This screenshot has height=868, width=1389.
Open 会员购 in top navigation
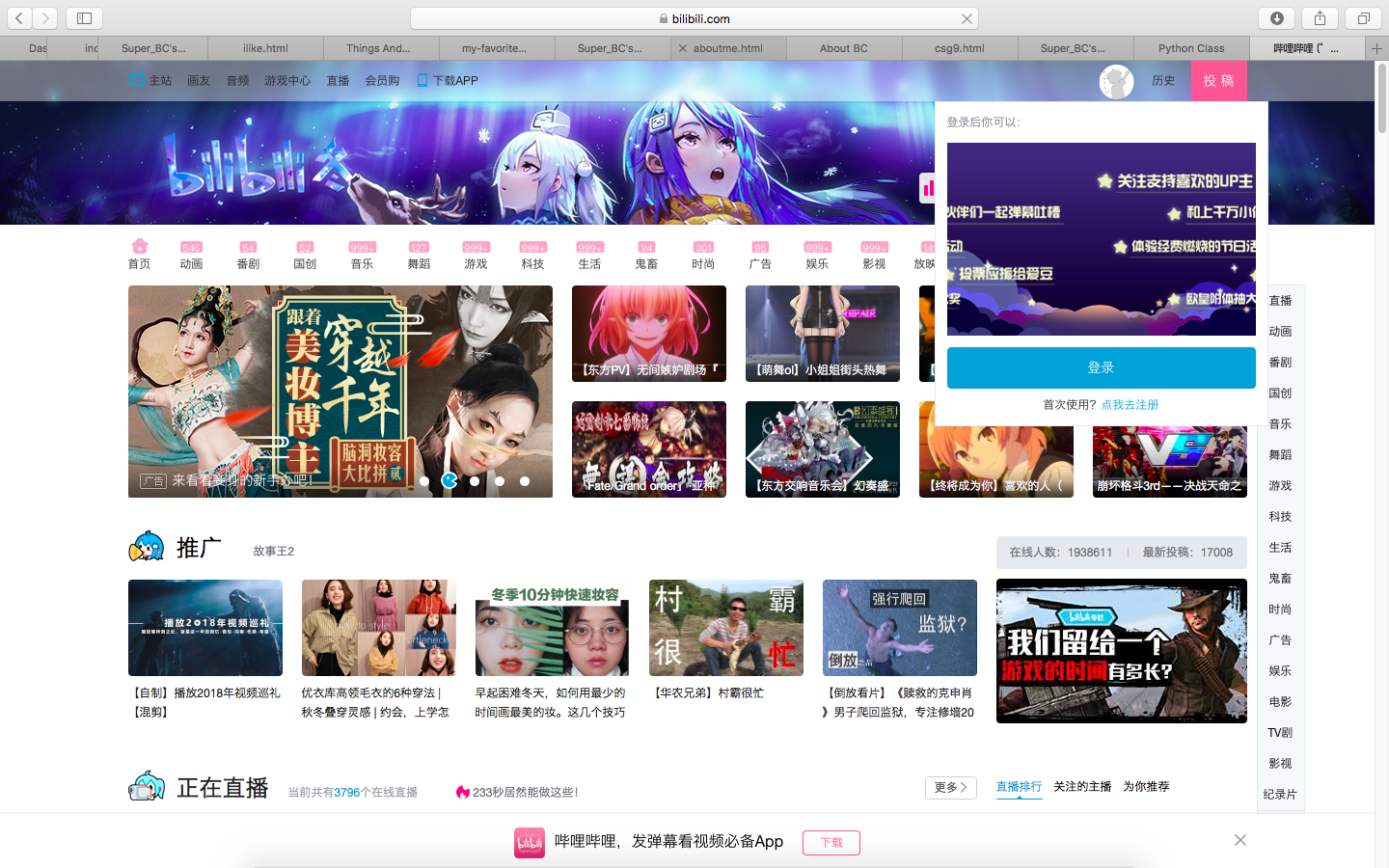click(x=382, y=80)
